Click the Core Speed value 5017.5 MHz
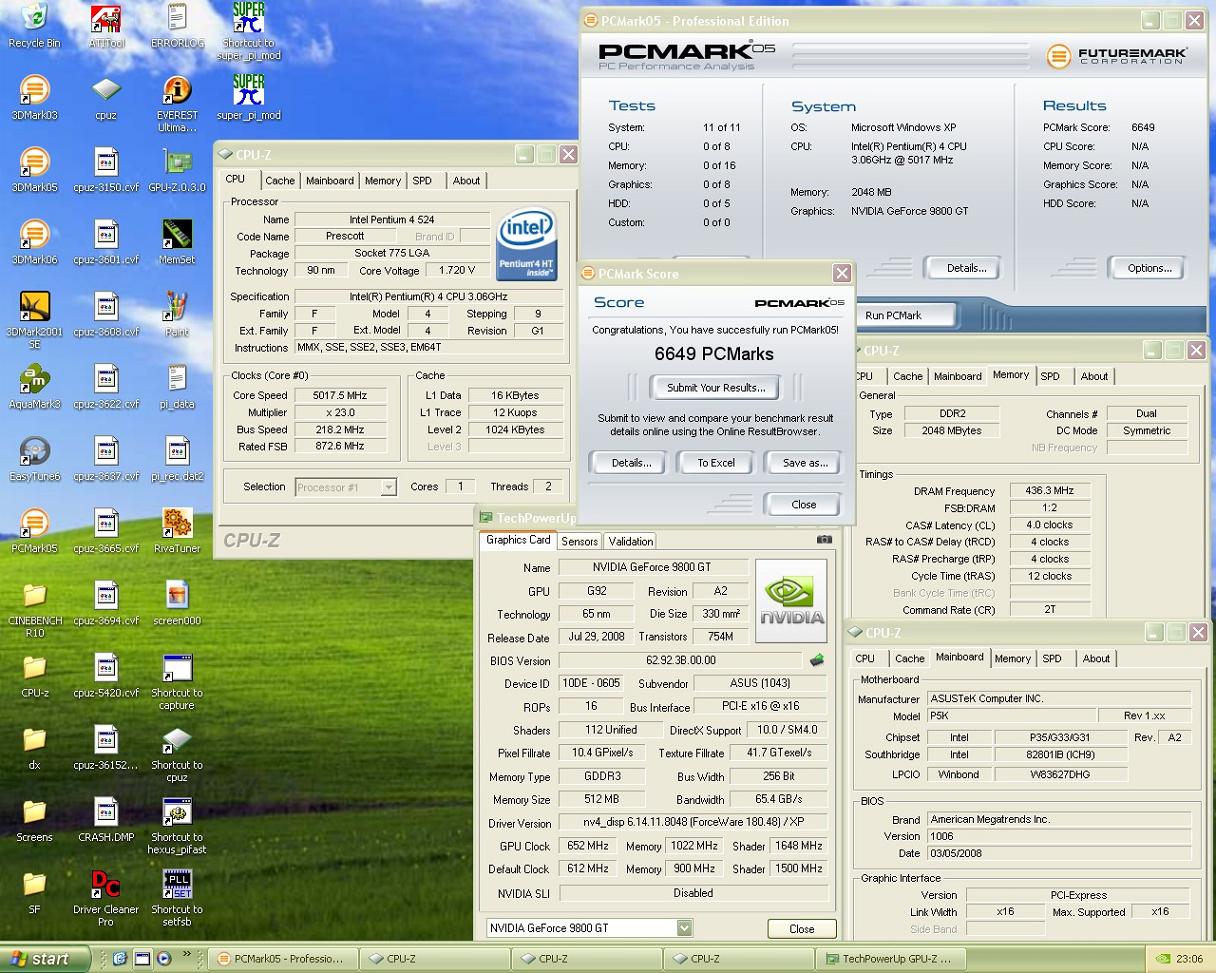Image resolution: width=1216 pixels, height=973 pixels. point(341,395)
